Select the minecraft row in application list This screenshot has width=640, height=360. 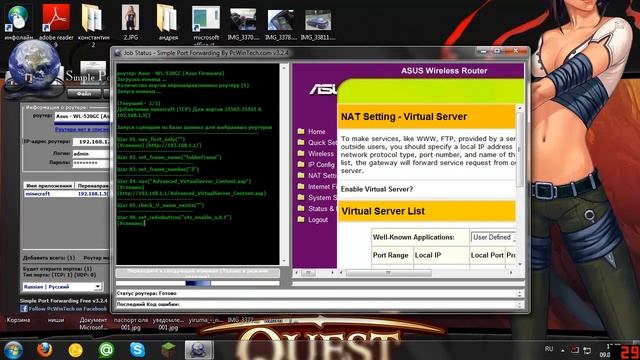click(67, 194)
